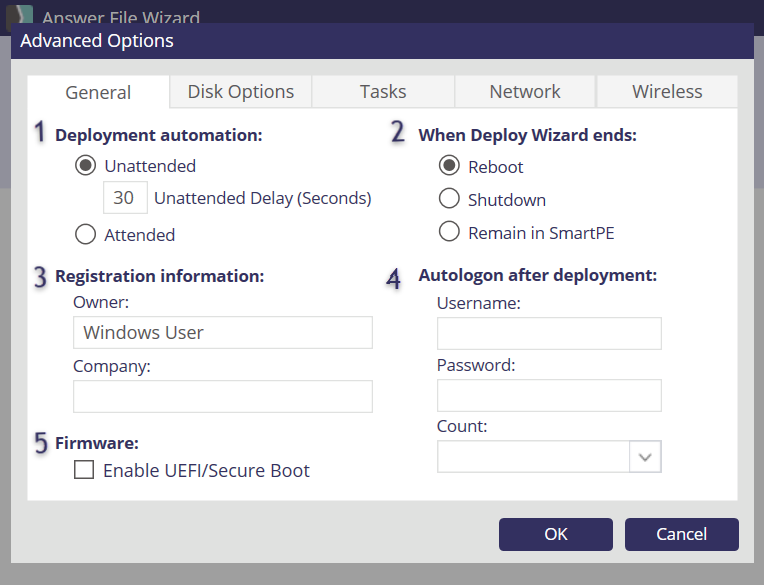Select Reboot when Deploy Wizard ends

pyautogui.click(x=450, y=166)
